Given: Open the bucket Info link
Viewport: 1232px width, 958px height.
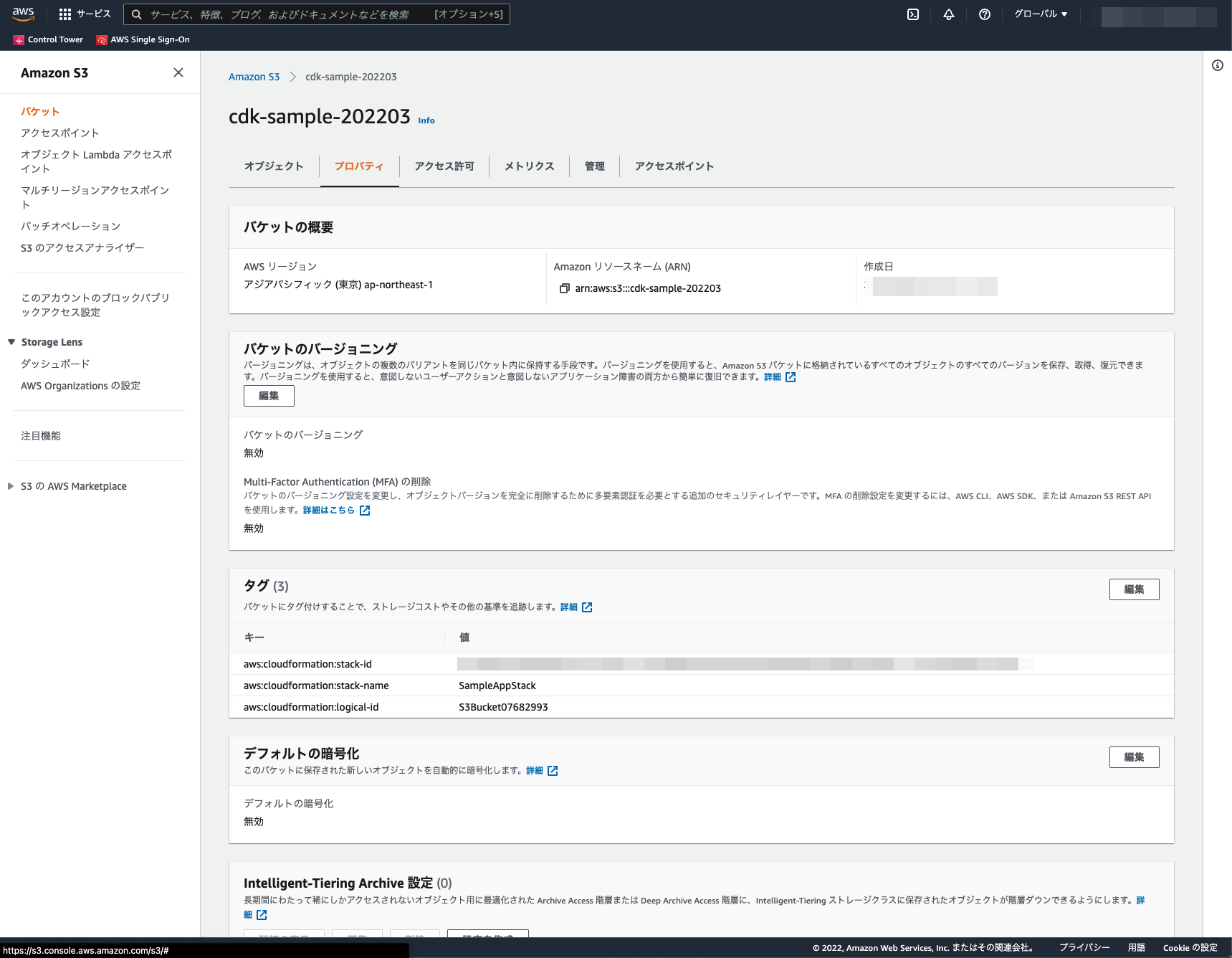Looking at the screenshot, I should 426,120.
